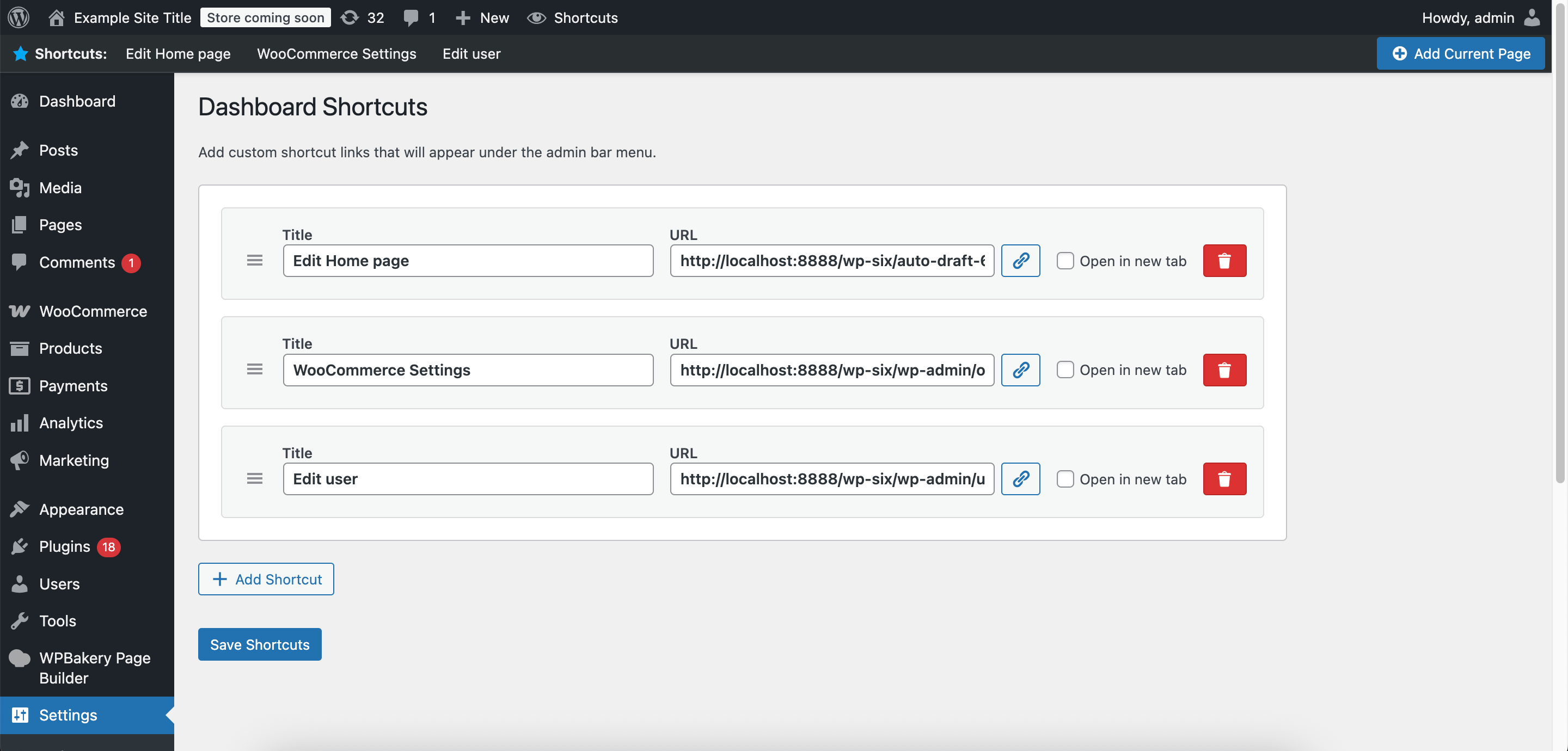Image resolution: width=1568 pixels, height=751 pixels.
Task: Click the admin user avatar icon
Action: coord(1532,17)
